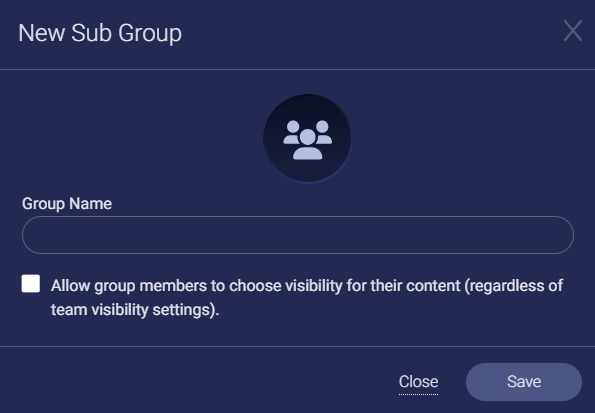Close the New Sub Group window via X
This screenshot has height=413, width=595.
click(573, 31)
